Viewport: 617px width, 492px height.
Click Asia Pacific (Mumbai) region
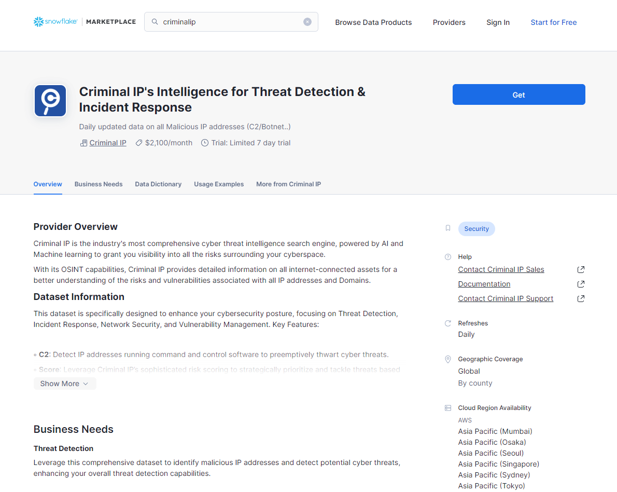pos(495,431)
